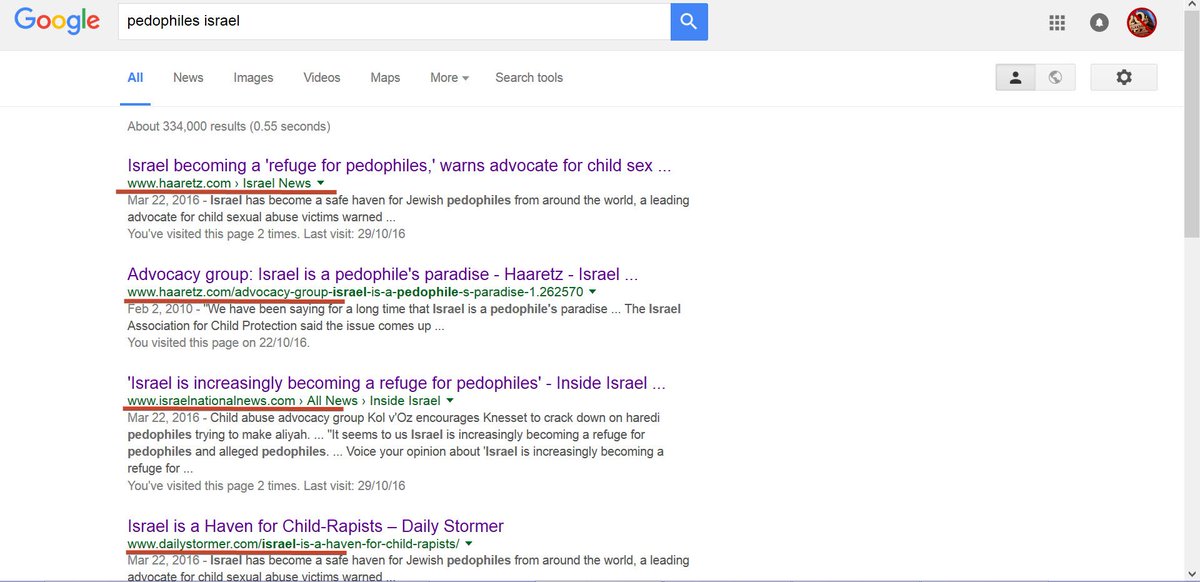Click the 'www.israelnationalnews.com › All News' URL text
The height and width of the screenshot is (582, 1200).
242,401
